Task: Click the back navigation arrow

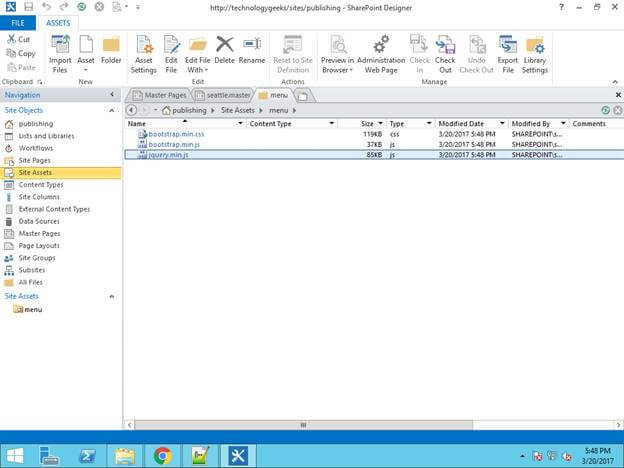Action: tap(131, 110)
